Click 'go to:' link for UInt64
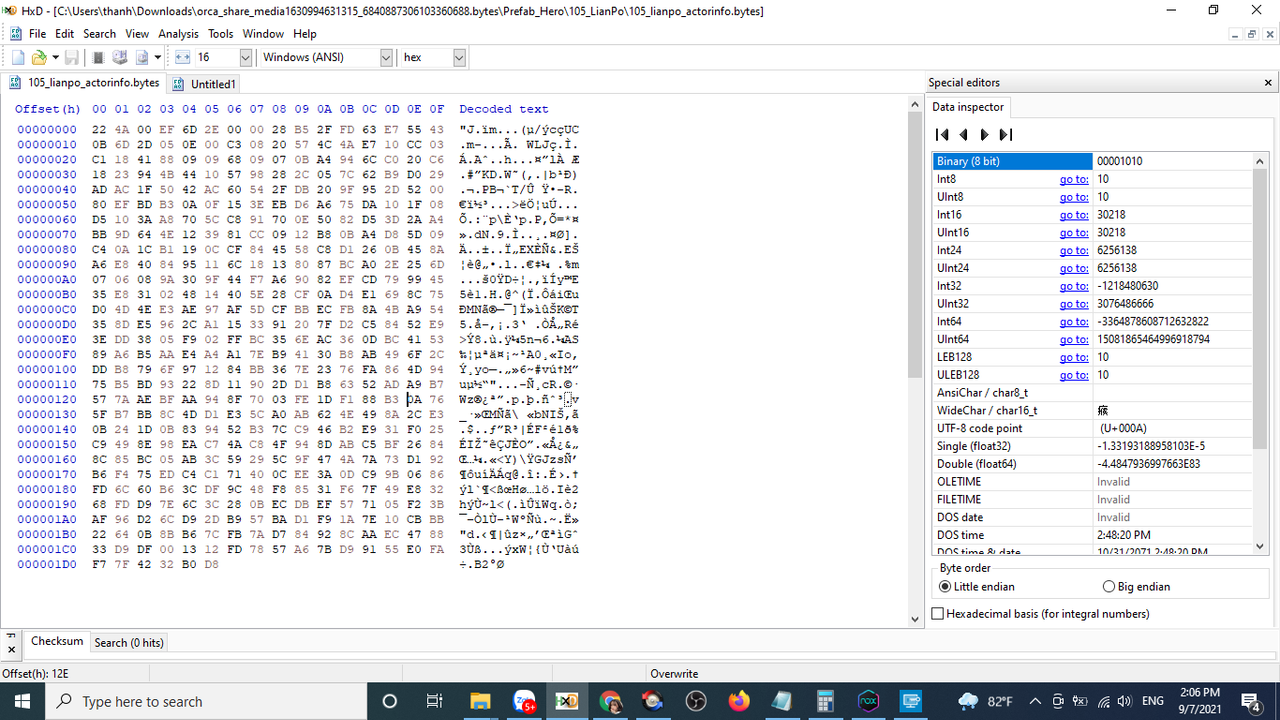 coord(1074,340)
